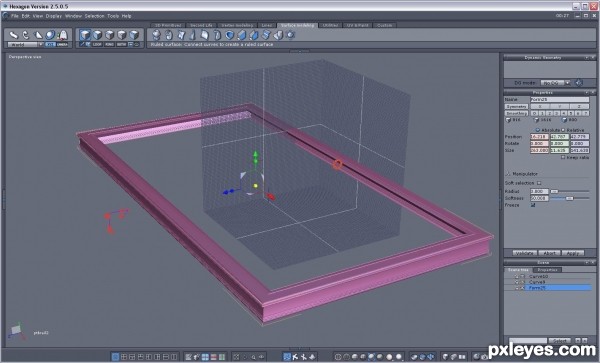Click the DG mode settings icon
This screenshot has width=600, height=363.
[x=579, y=83]
